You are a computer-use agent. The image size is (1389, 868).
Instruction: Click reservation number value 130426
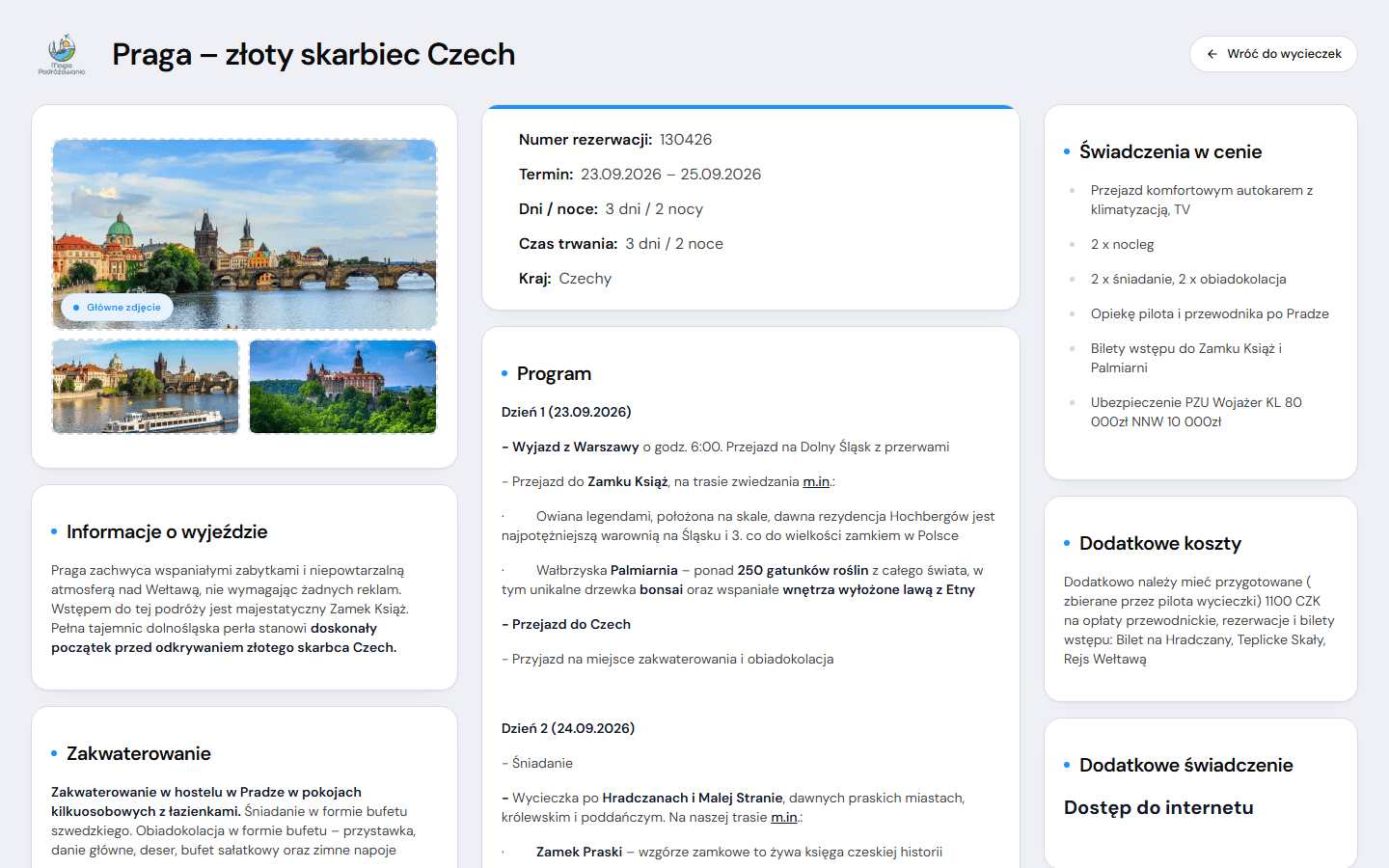pyautogui.click(x=686, y=140)
